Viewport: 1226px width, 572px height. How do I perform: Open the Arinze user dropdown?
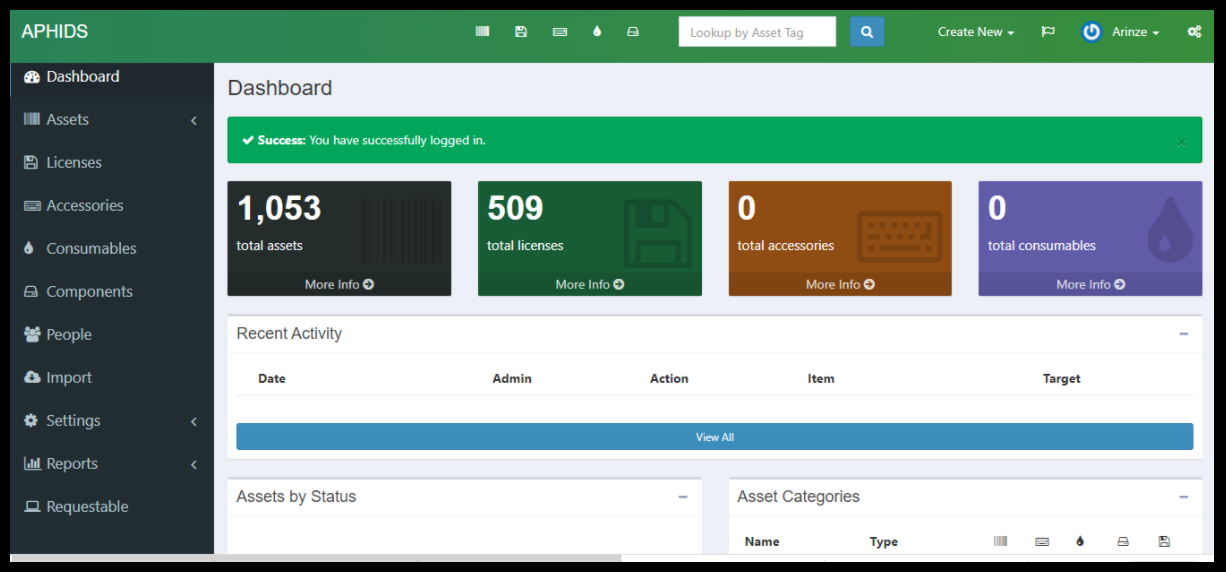(x=1136, y=32)
